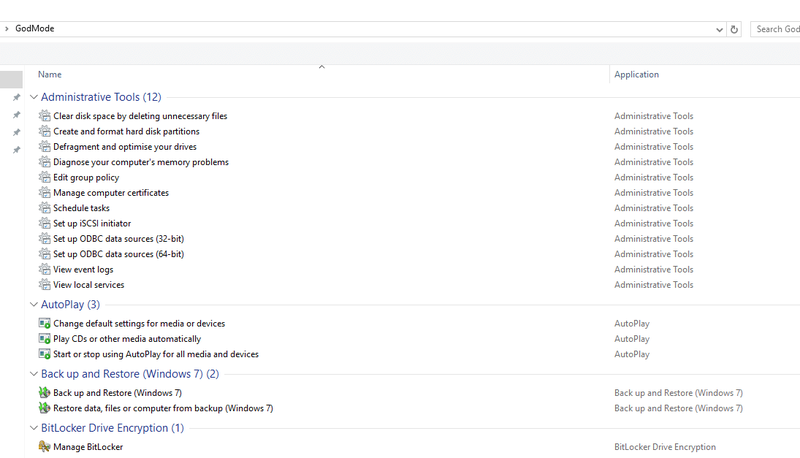Select Change default settings for media or devices
Image resolution: width=800 pixels, height=458 pixels.
tap(139, 323)
